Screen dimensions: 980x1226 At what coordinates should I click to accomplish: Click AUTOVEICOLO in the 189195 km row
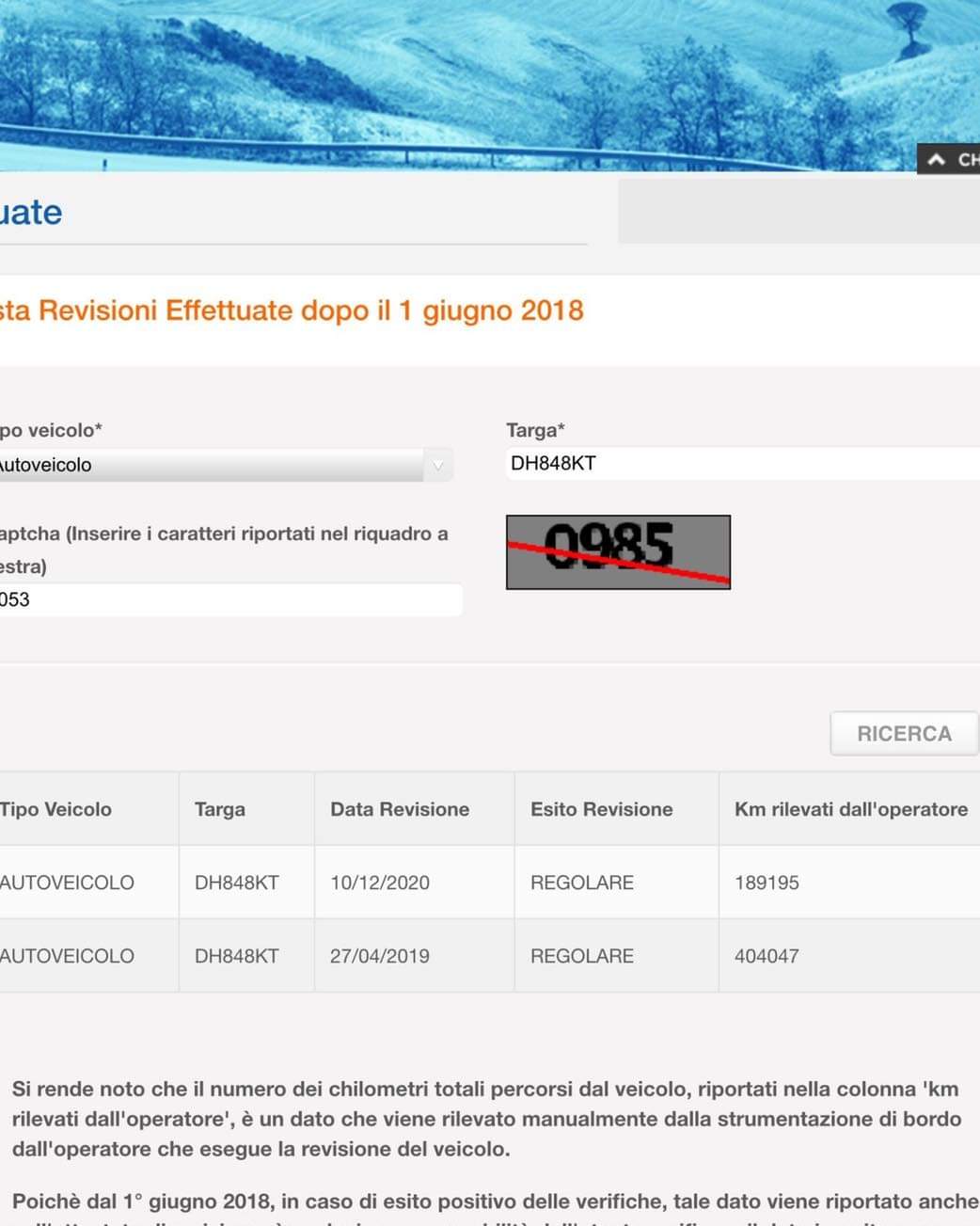pos(67,883)
